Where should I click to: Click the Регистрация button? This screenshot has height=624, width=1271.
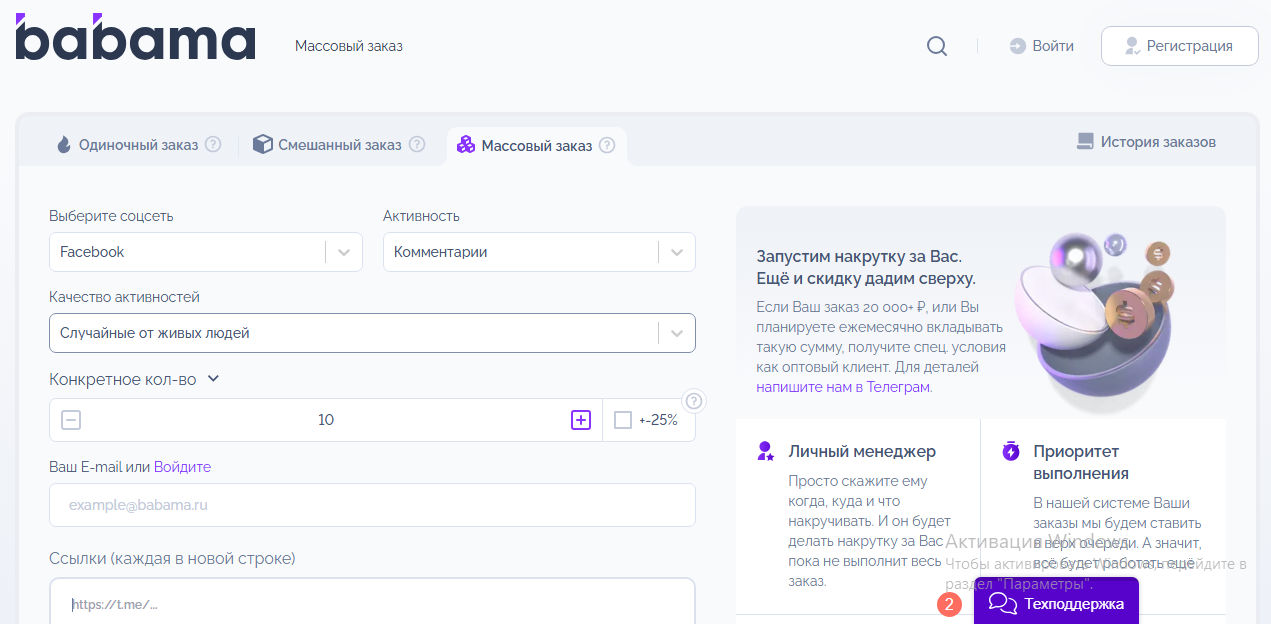tap(1179, 46)
